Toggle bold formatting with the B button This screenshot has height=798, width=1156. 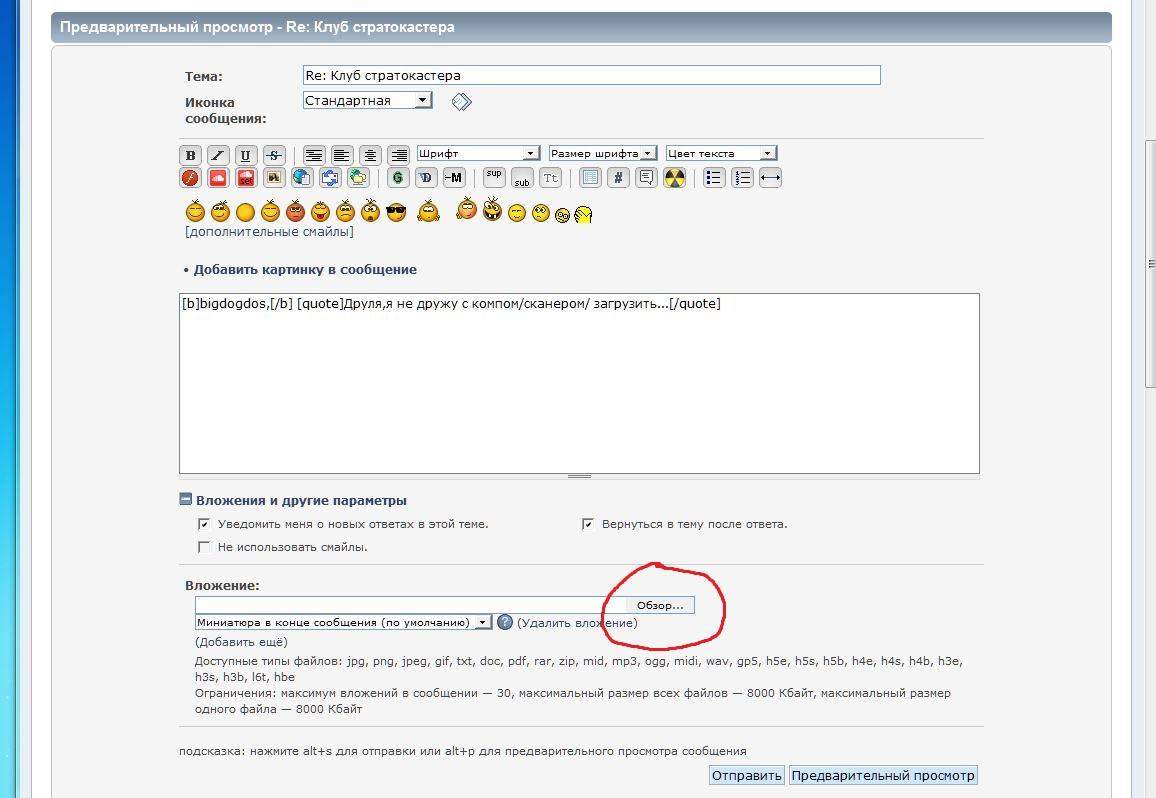[x=190, y=155]
